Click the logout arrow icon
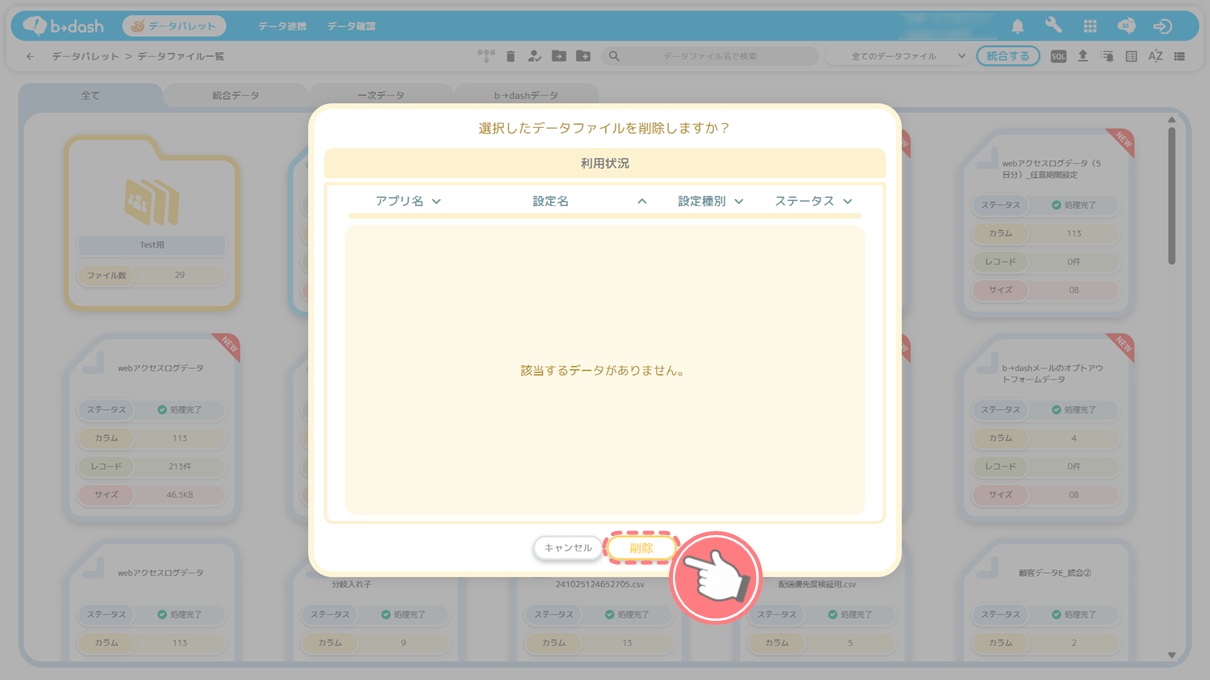The height and width of the screenshot is (680, 1210). click(1162, 27)
